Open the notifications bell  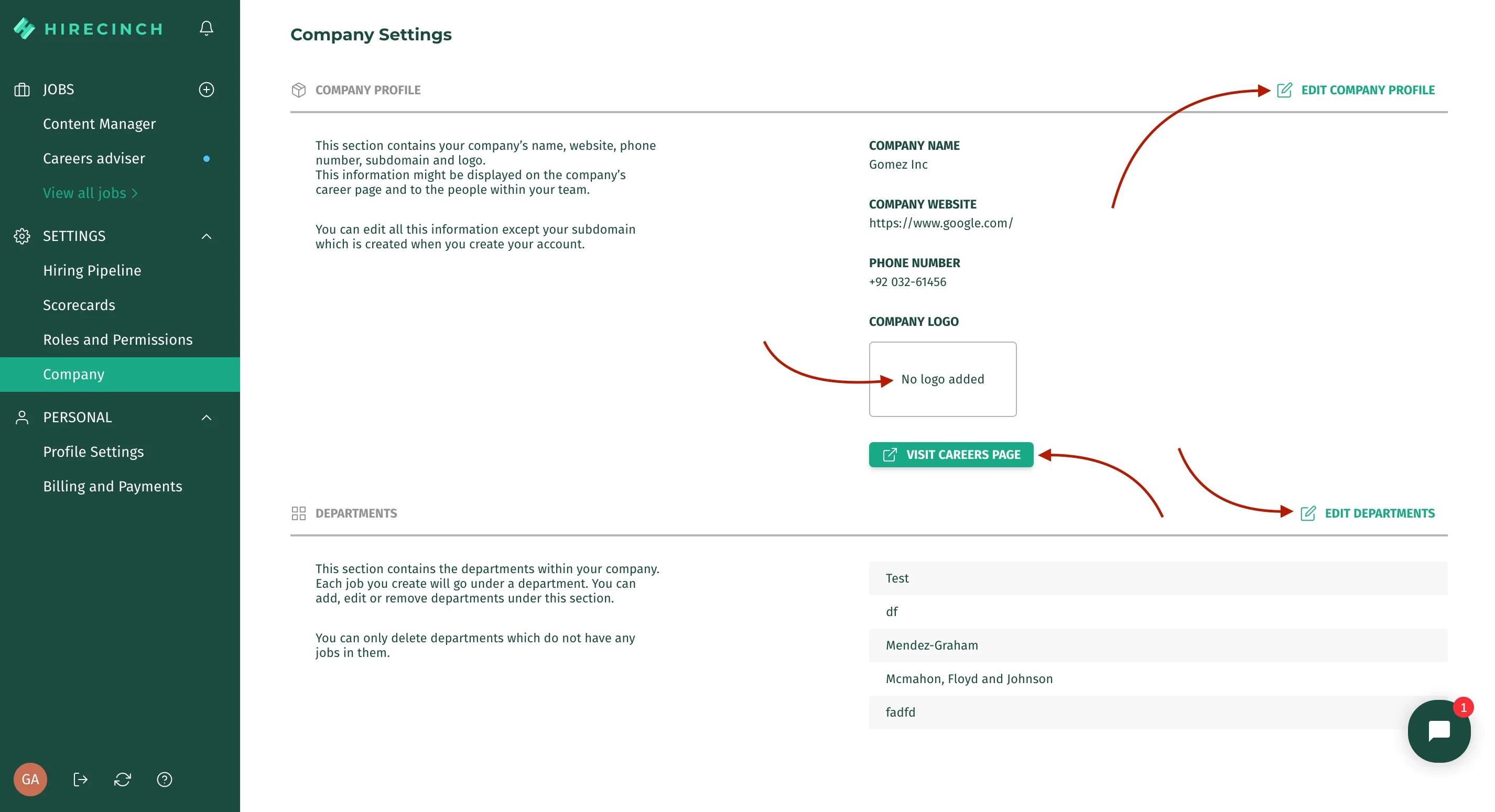tap(206, 28)
